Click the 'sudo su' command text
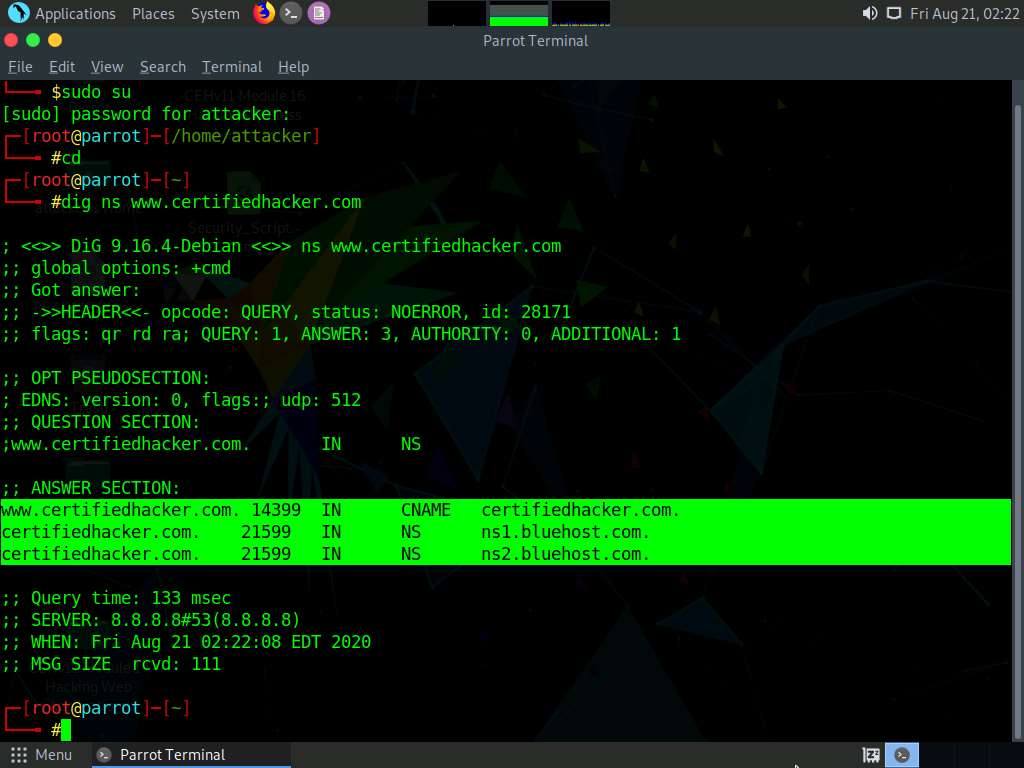The image size is (1024, 768). pos(96,92)
